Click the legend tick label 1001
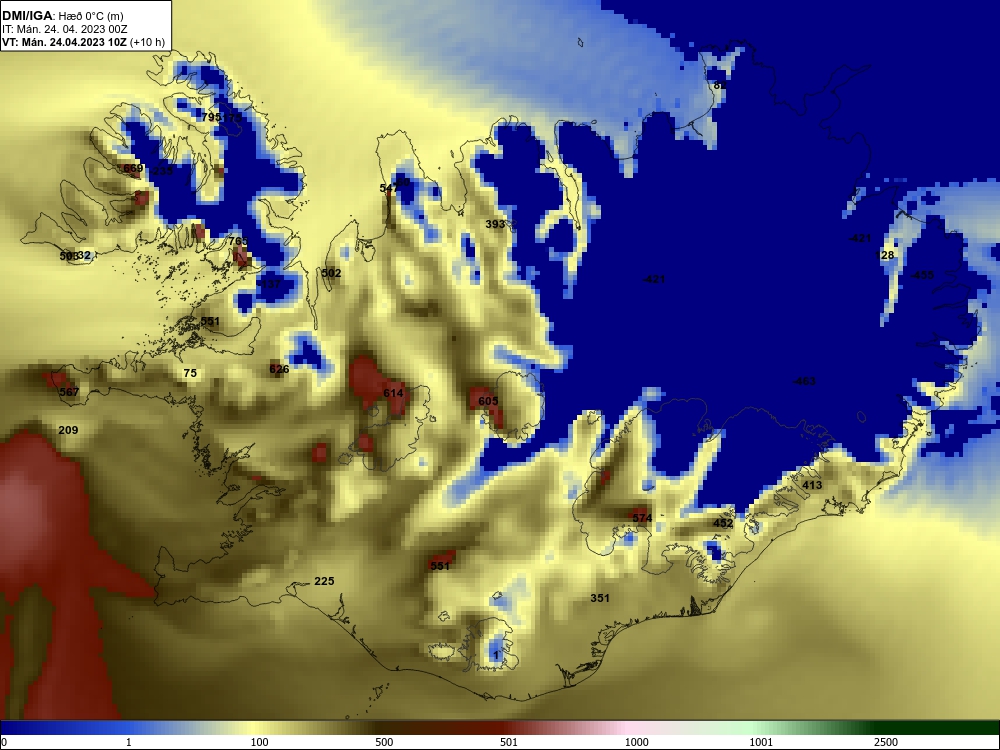The width and height of the screenshot is (1000, 750). tap(761, 742)
